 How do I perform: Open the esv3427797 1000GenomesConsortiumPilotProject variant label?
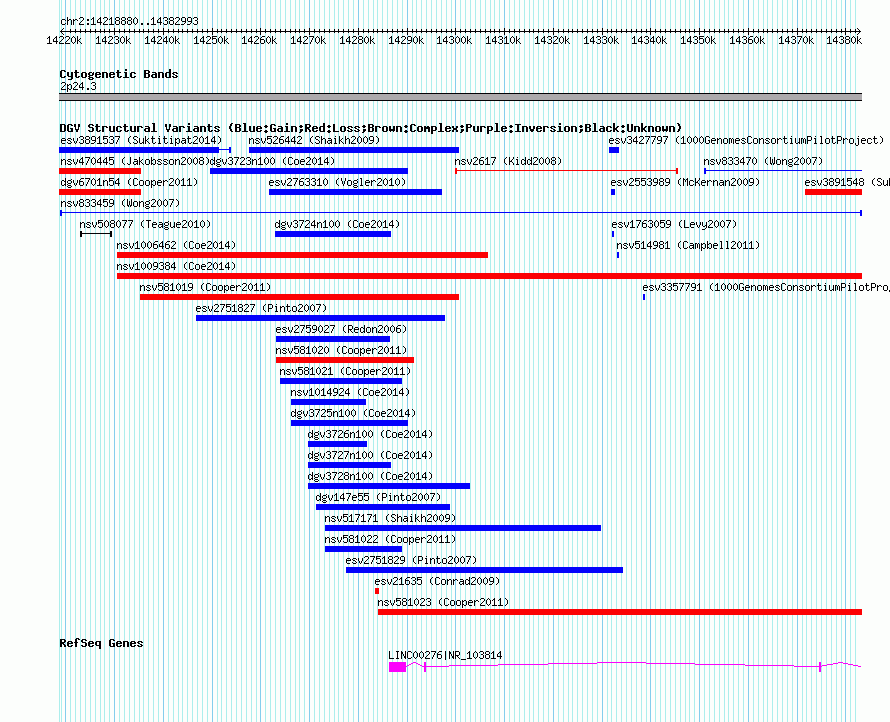click(x=746, y=140)
